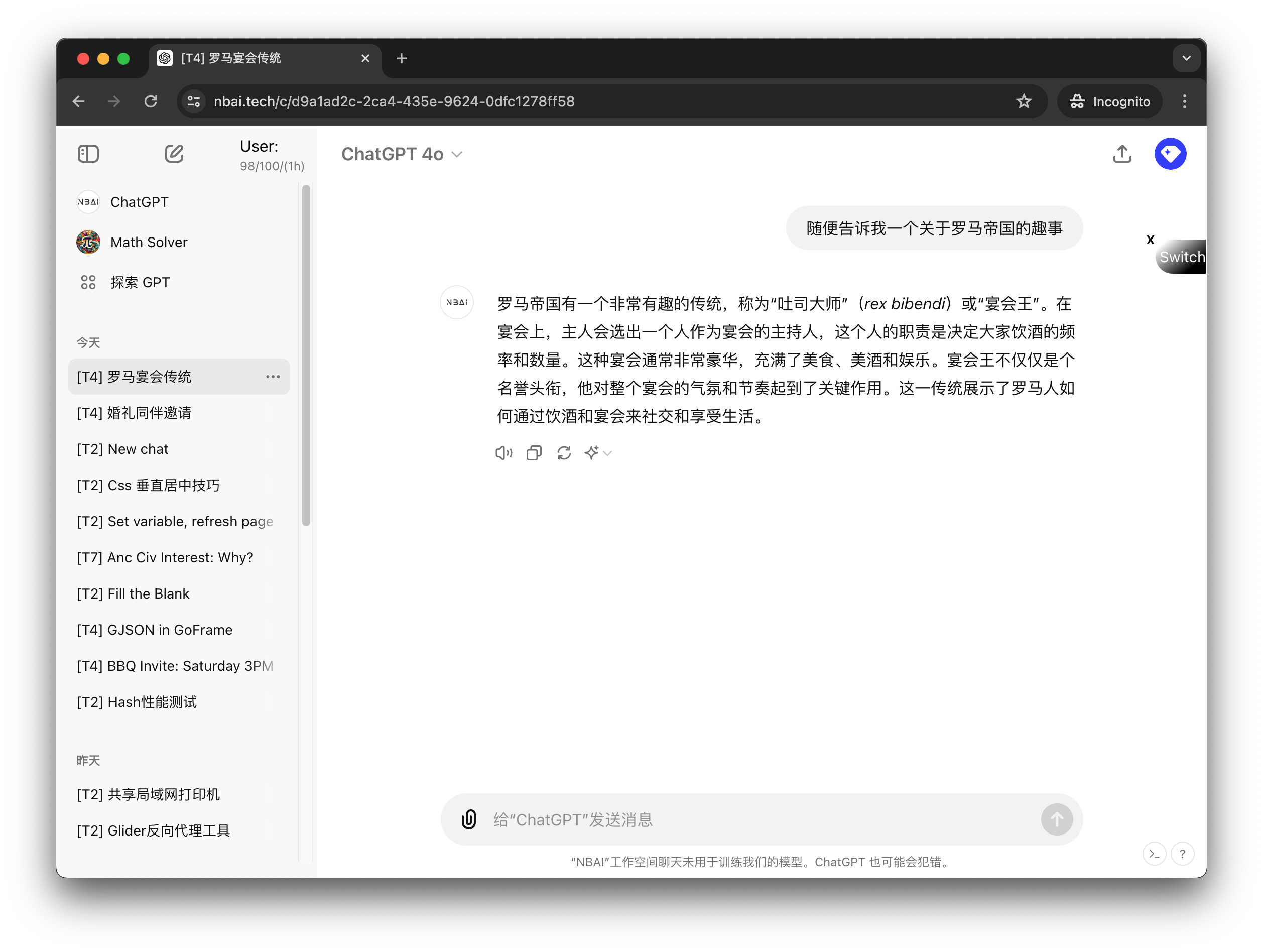
Task: Open the terminal prompt icon bottom right
Action: click(1154, 855)
